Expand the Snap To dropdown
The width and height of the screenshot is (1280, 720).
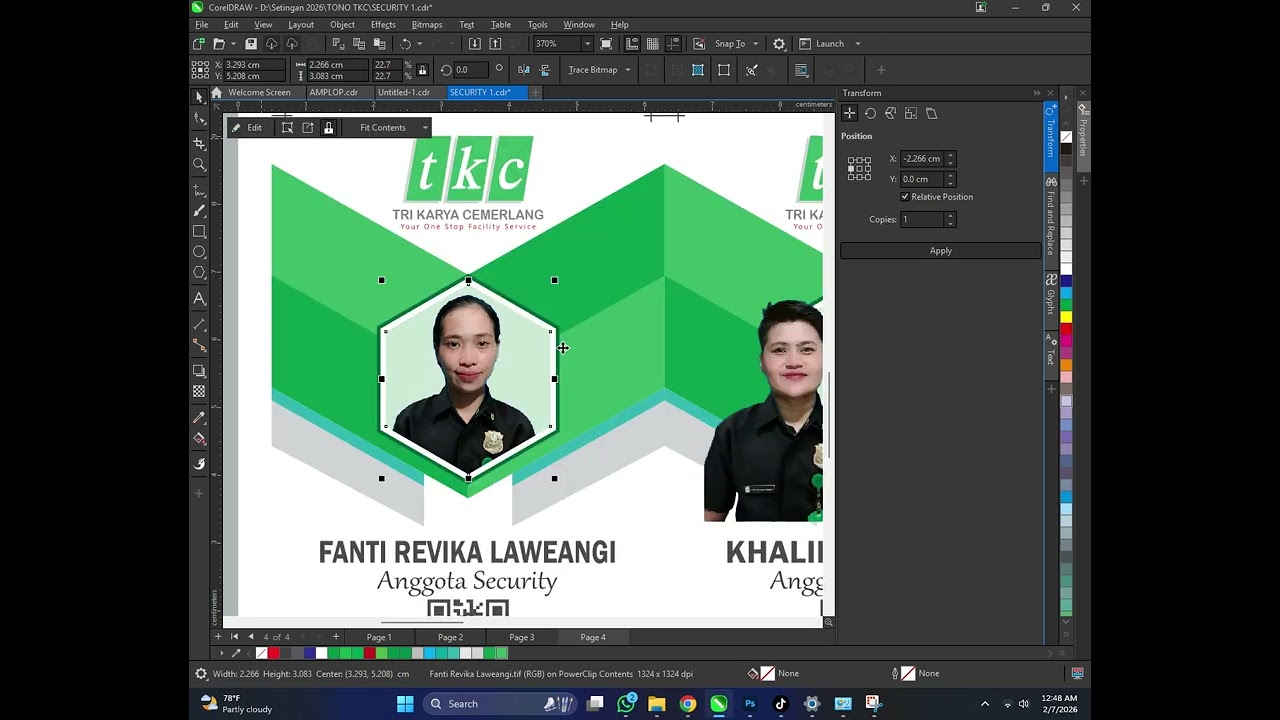point(755,44)
